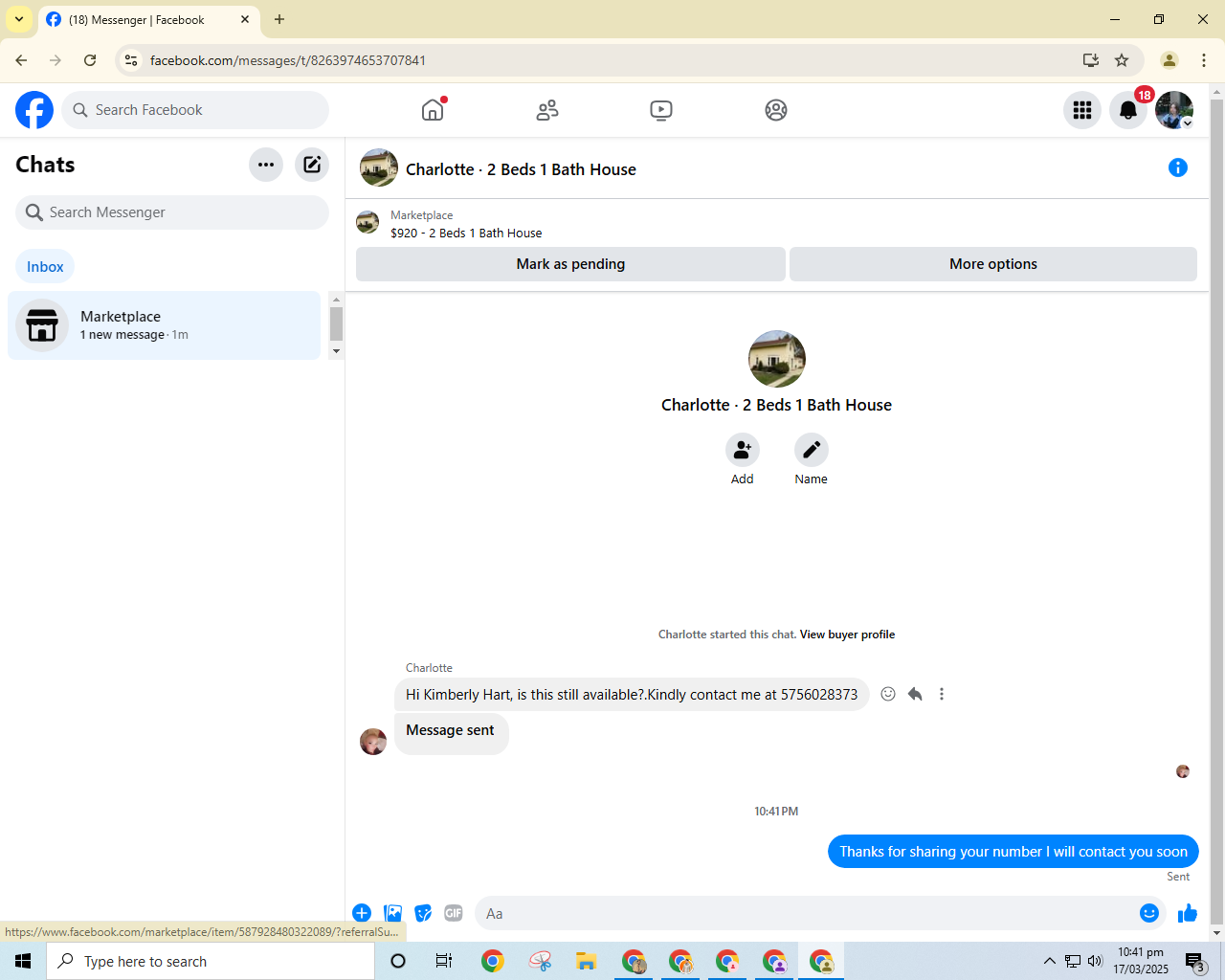Click the large circular house profile photo
Image resolution: width=1225 pixels, height=980 pixels.
point(777,359)
